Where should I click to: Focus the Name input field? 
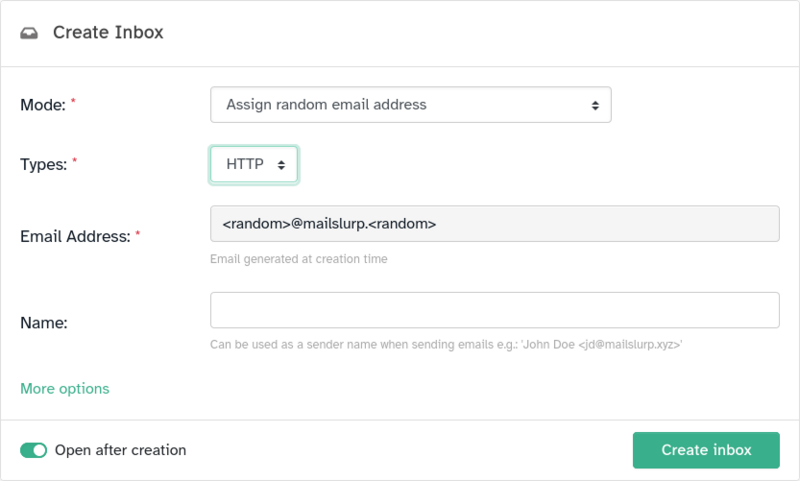pyautogui.click(x=494, y=310)
